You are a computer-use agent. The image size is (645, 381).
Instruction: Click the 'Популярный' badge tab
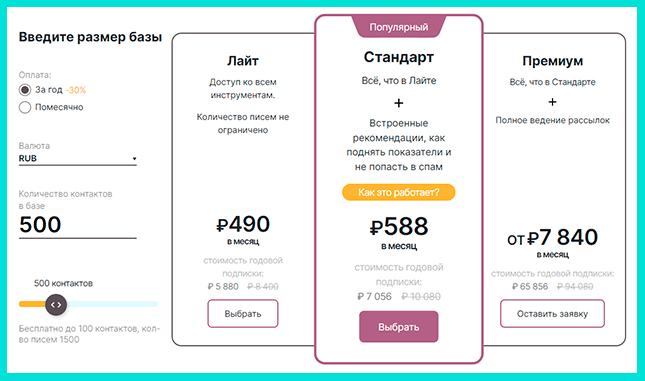[399, 27]
